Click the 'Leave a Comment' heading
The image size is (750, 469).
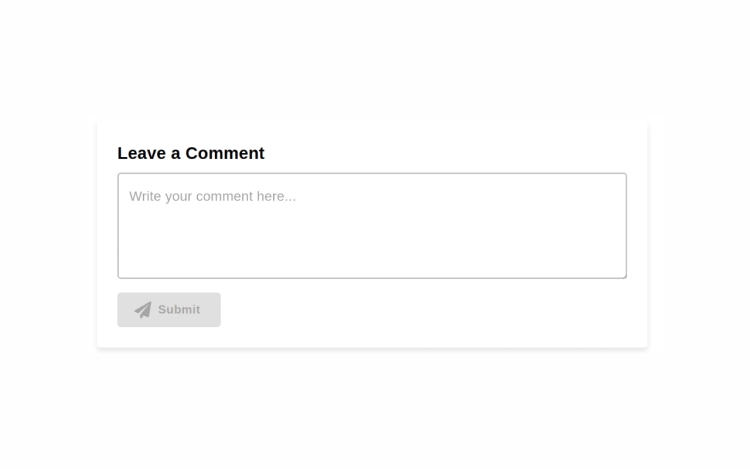[x=191, y=153]
